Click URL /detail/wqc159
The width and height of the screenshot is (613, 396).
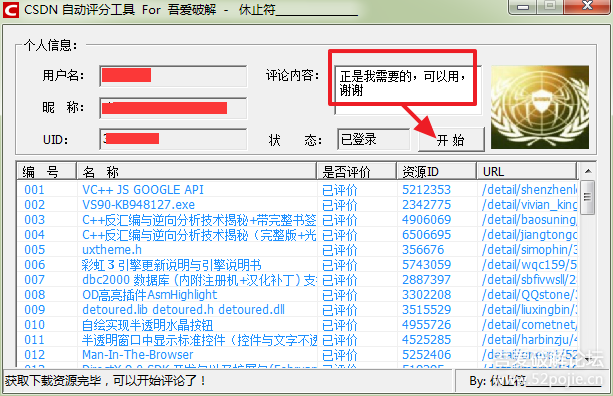pyautogui.click(x=529, y=265)
